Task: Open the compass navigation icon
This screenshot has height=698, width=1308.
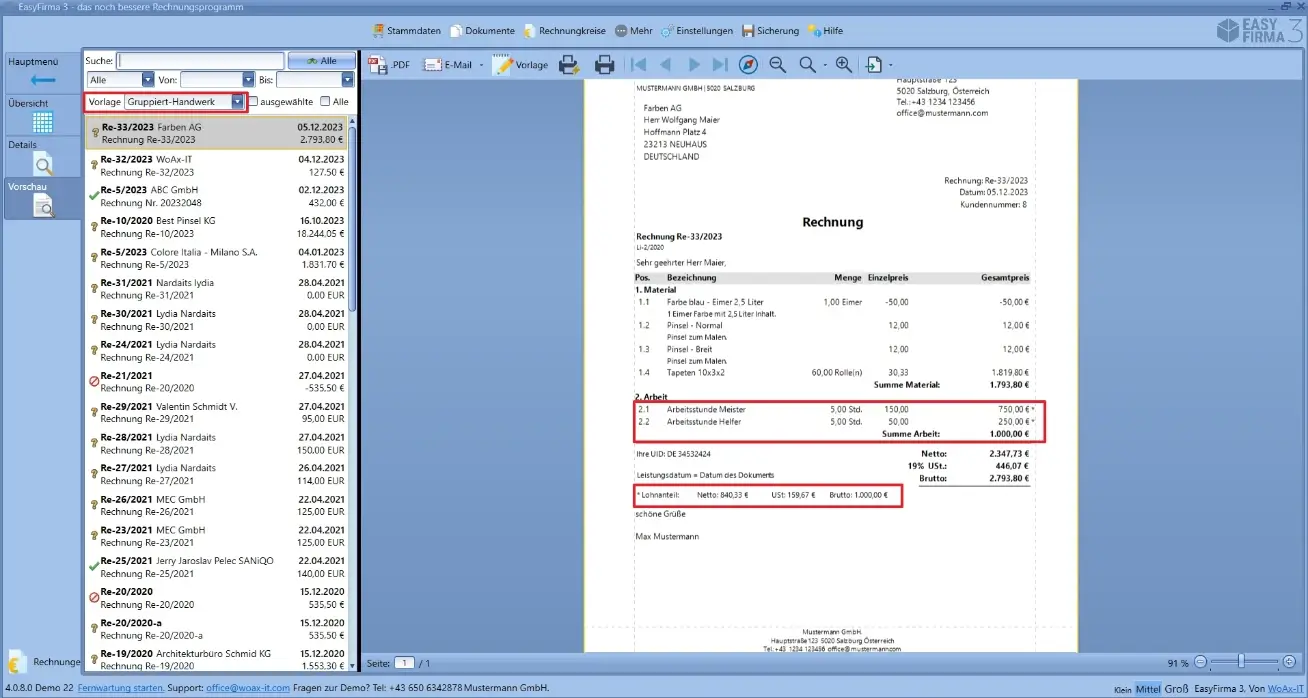Action: click(x=748, y=65)
